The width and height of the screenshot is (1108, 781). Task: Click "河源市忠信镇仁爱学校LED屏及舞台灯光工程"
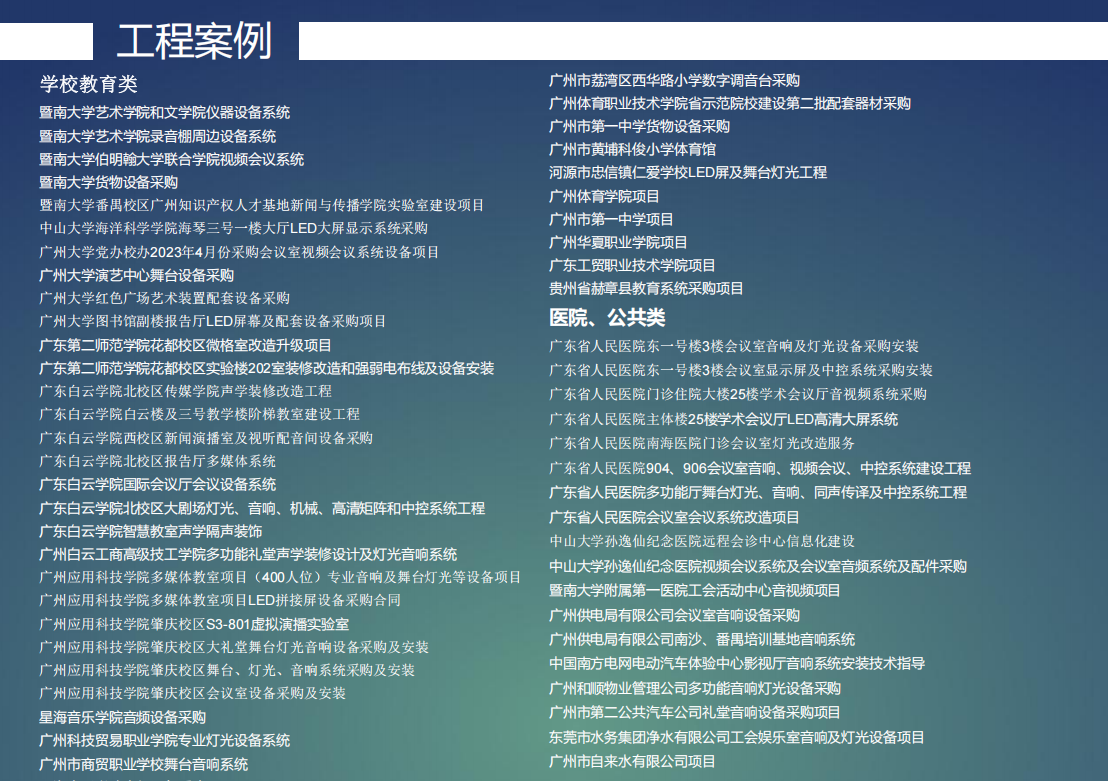click(688, 172)
